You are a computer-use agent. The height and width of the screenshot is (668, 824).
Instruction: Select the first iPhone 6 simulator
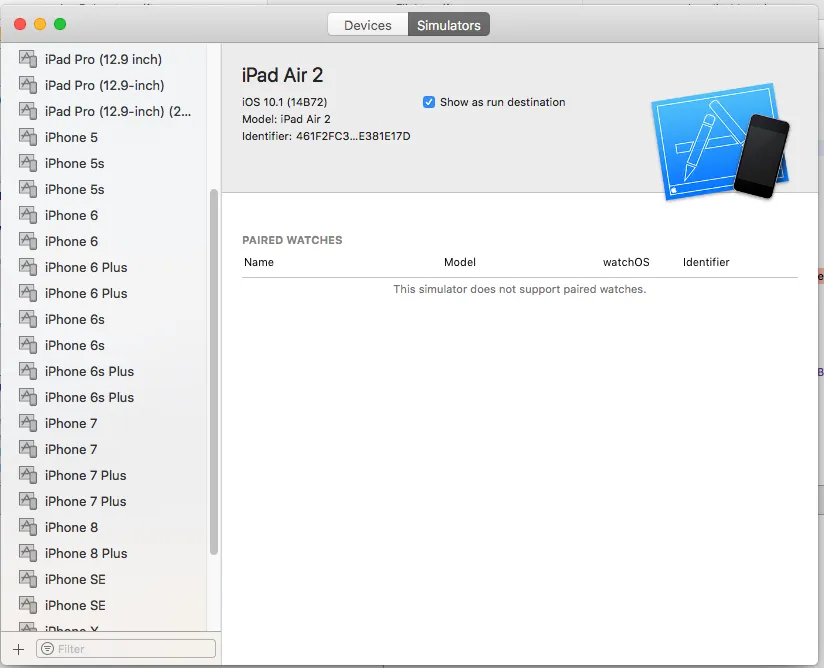(x=71, y=215)
